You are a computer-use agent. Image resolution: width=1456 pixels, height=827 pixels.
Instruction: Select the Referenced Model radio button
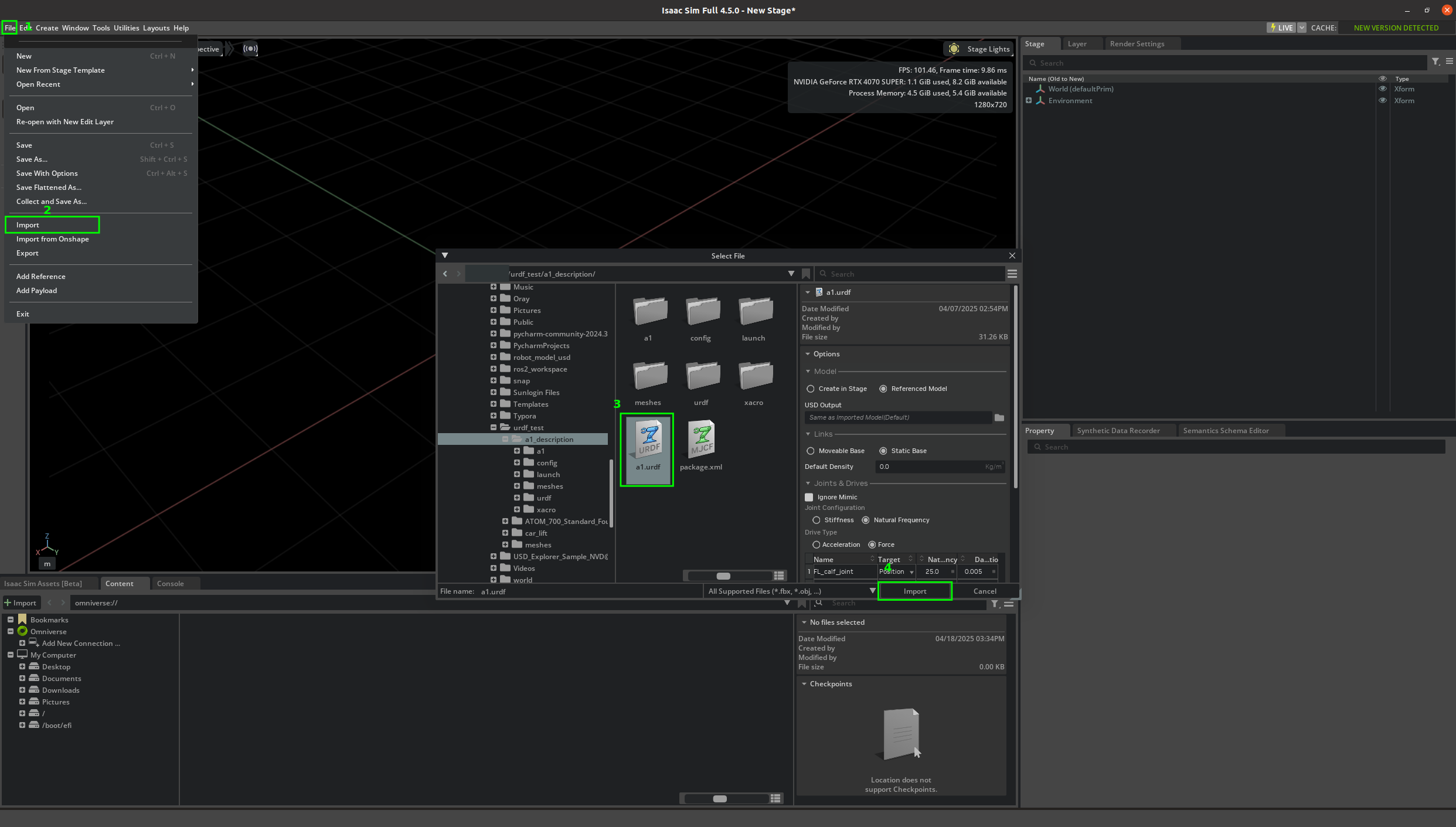point(883,389)
